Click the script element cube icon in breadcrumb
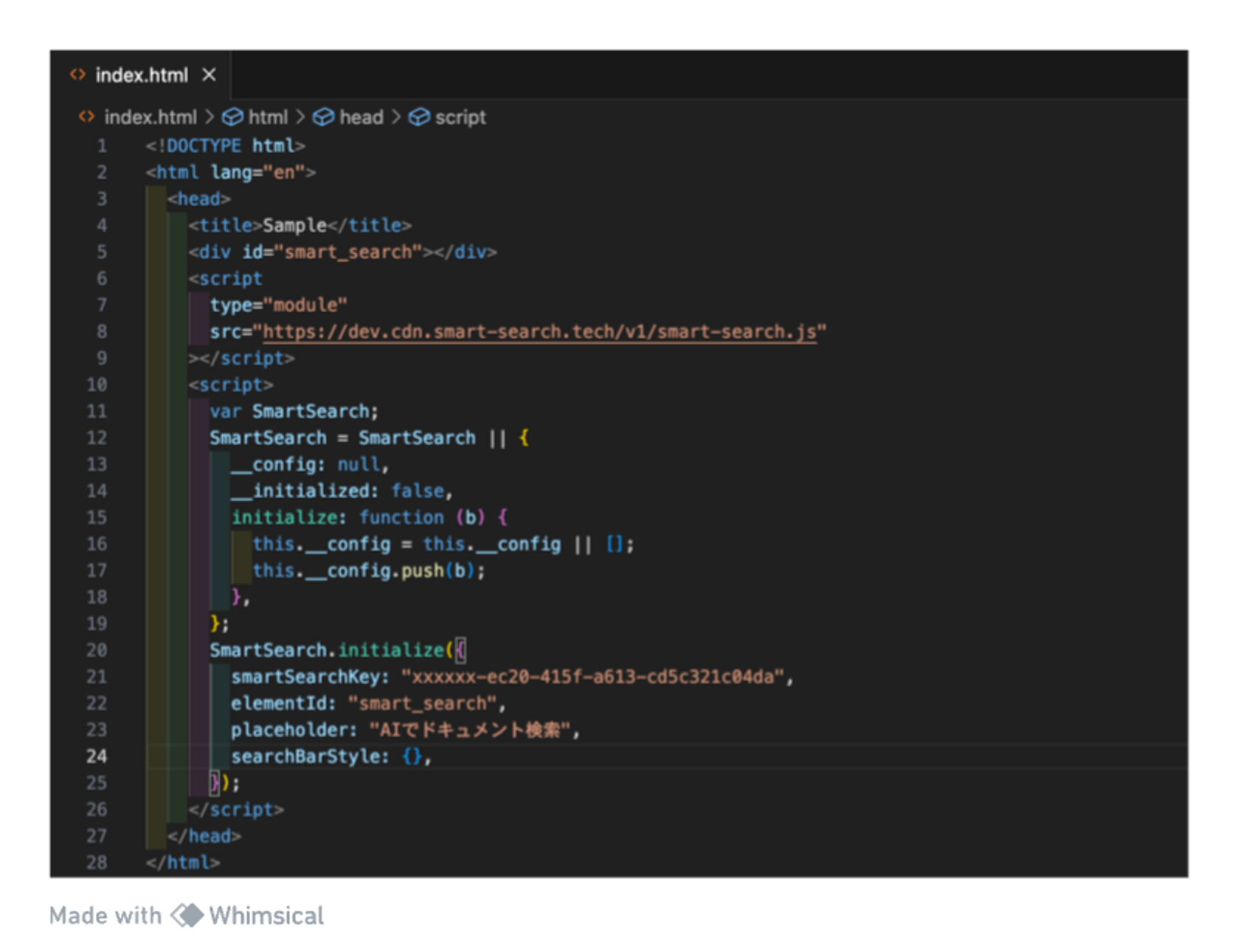The height and width of the screenshot is (952, 1238). (x=419, y=117)
